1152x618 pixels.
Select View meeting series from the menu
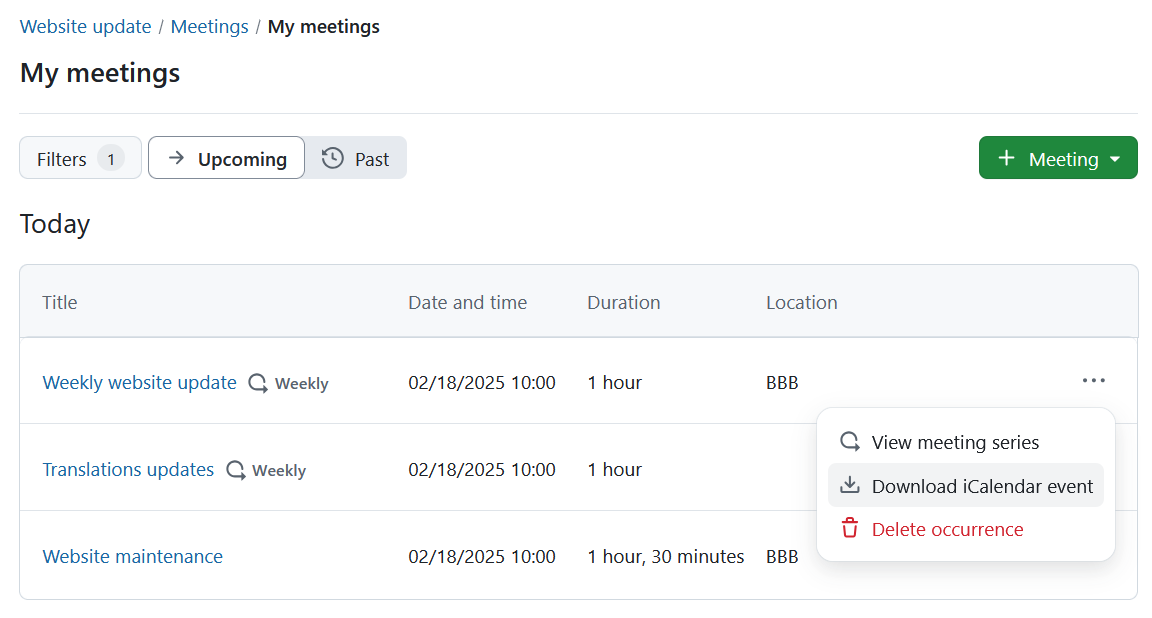[956, 441]
